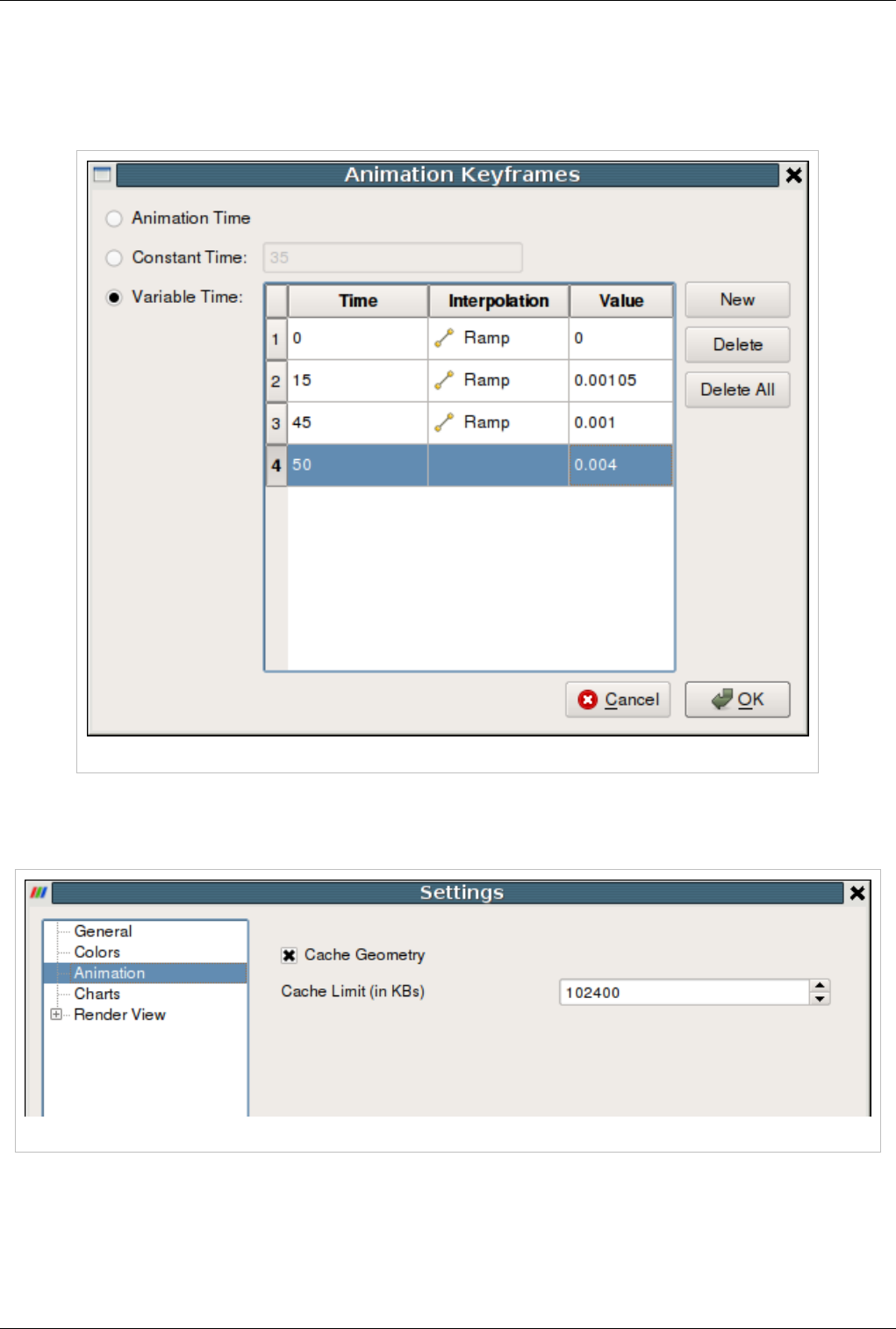
Task: Select row header 2 in keyframes table
Action: [x=276, y=381]
